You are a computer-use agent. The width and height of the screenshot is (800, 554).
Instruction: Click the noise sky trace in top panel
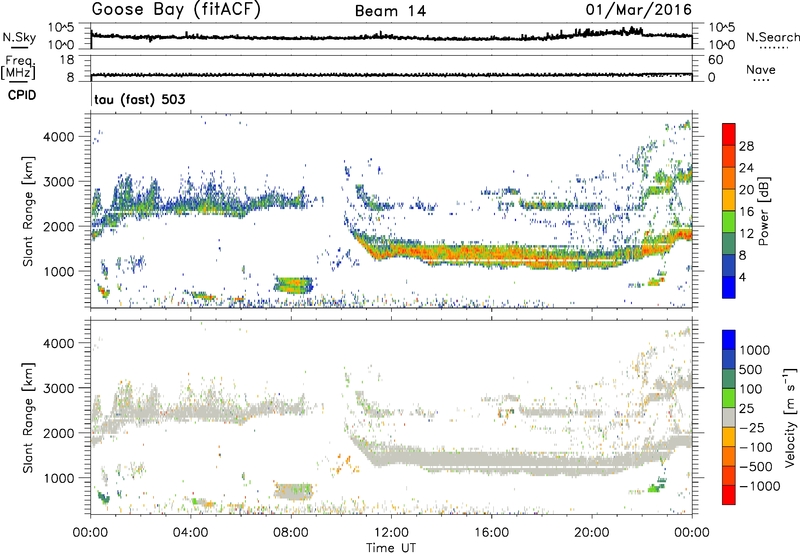point(391,37)
